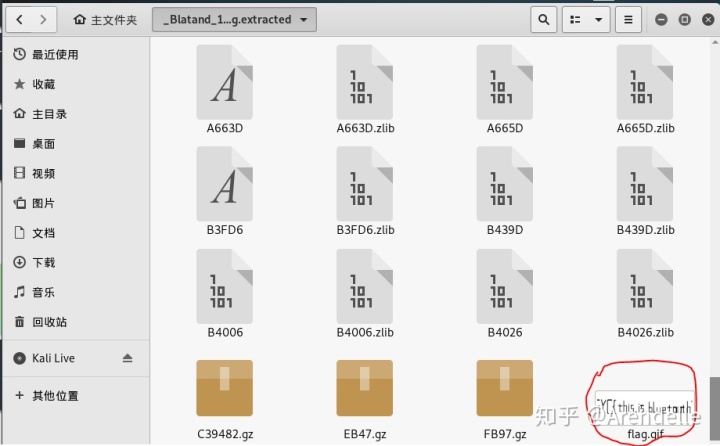
Task: Select the flag.gif image thumbnail
Action: (645, 408)
